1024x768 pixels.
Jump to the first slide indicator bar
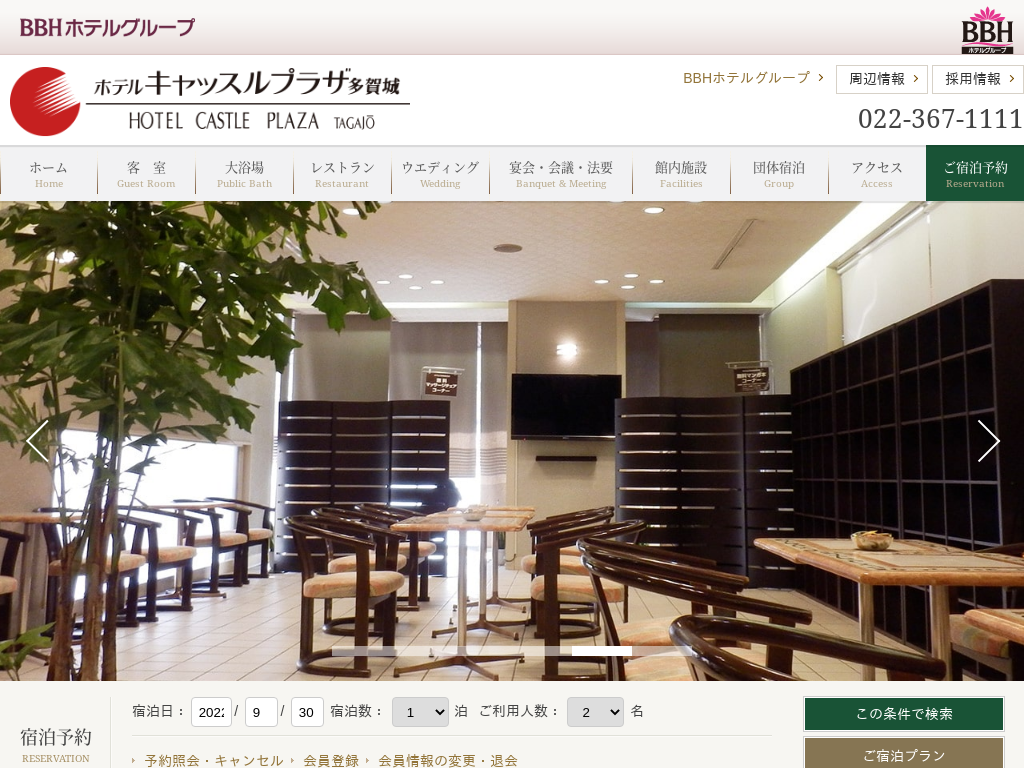(x=362, y=651)
